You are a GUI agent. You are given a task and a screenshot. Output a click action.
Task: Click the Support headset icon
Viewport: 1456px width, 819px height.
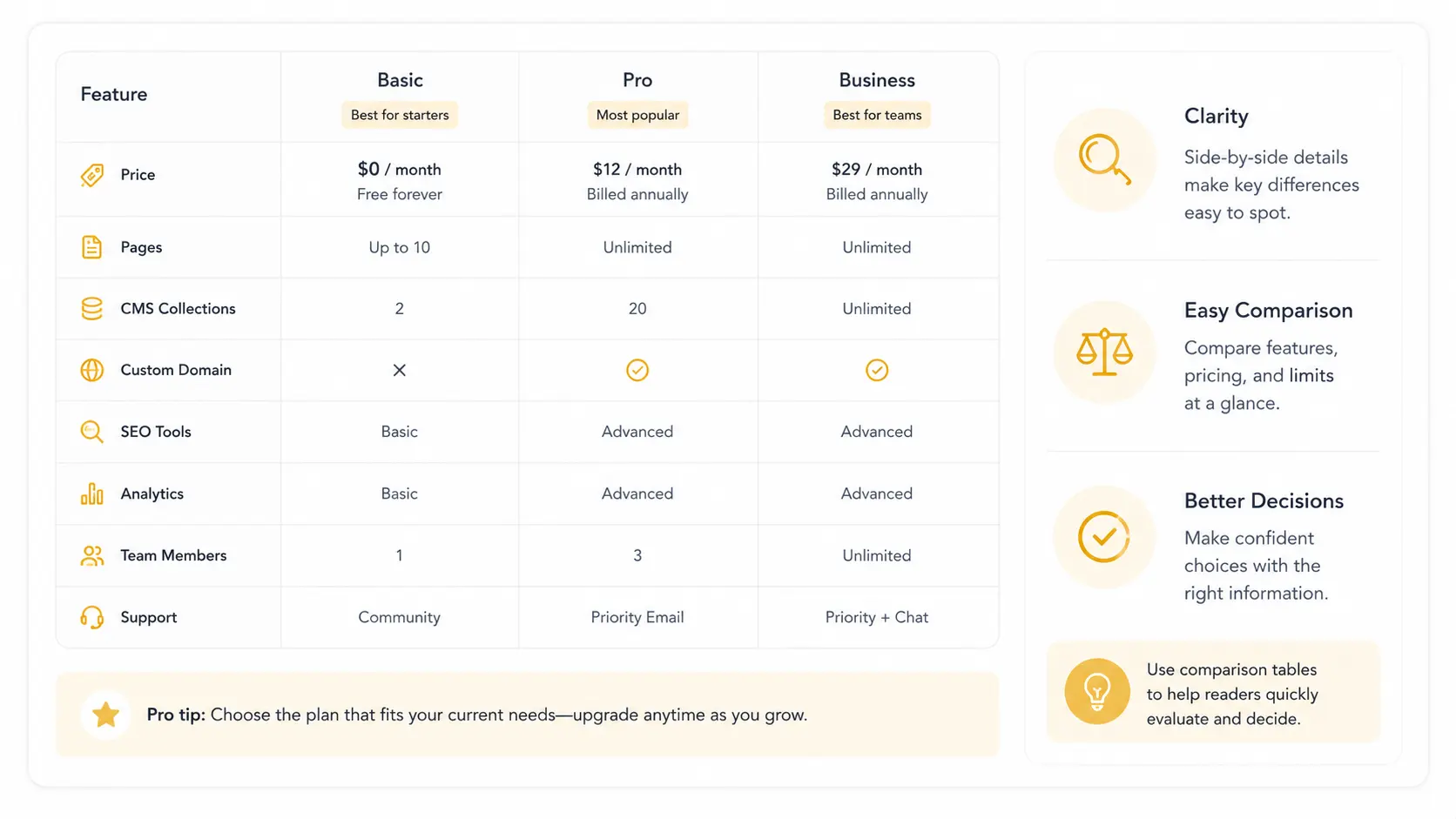[x=91, y=617]
